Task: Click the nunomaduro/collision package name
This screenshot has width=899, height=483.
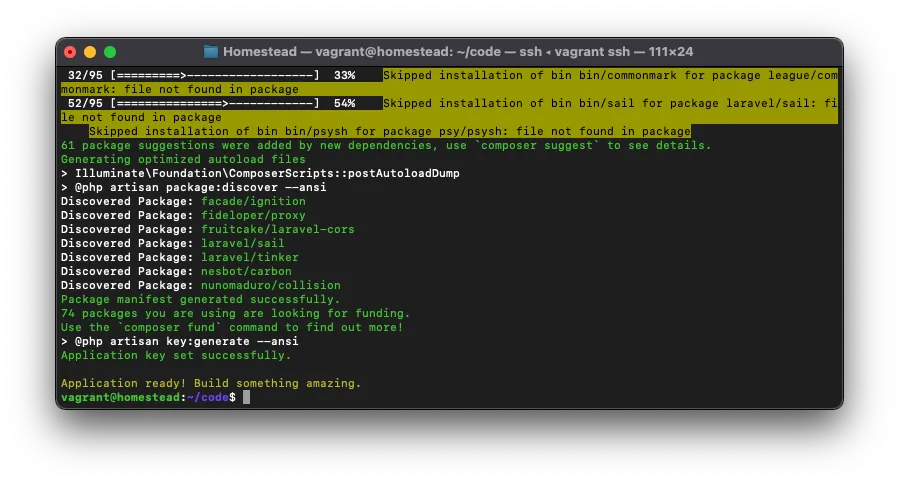Action: pyautogui.click(x=270, y=285)
